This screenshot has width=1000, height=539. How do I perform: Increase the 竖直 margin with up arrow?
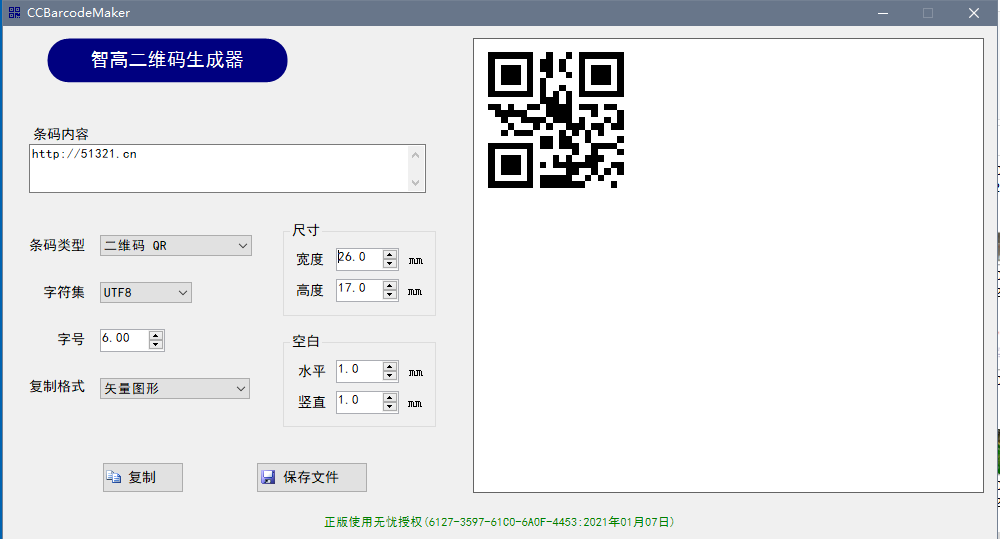[x=390, y=397]
